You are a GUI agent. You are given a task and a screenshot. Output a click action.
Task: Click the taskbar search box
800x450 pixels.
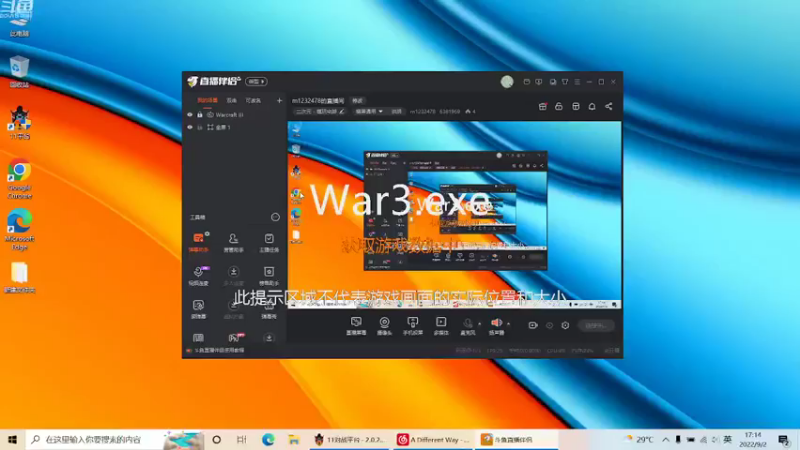tap(115, 439)
